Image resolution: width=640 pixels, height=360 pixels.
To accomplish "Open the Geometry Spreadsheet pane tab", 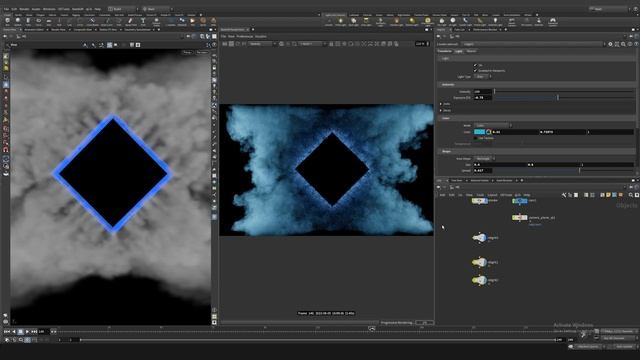I will [138, 29].
